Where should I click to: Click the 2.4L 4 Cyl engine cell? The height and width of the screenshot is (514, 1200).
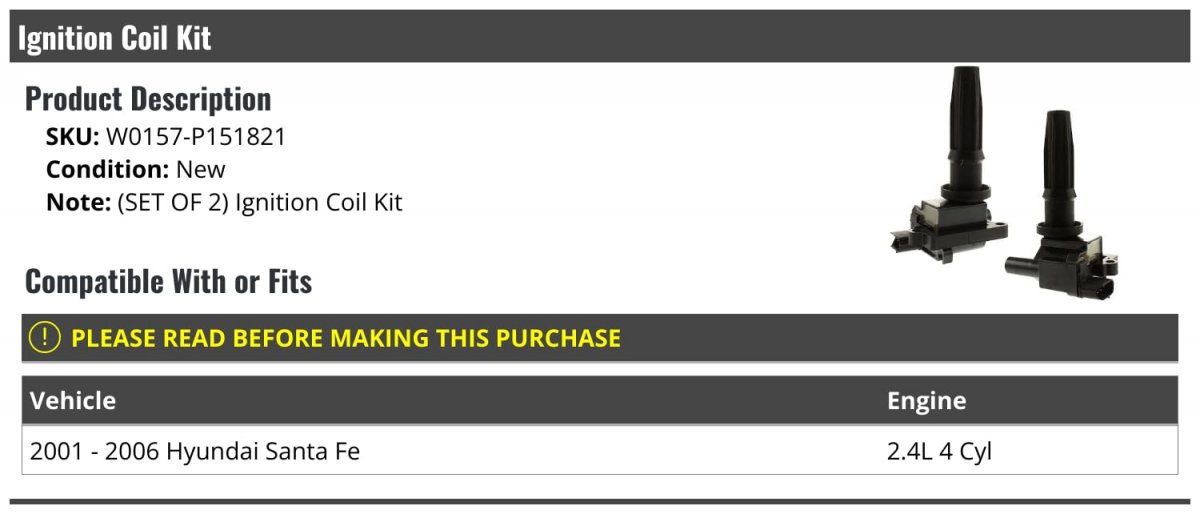(x=939, y=452)
